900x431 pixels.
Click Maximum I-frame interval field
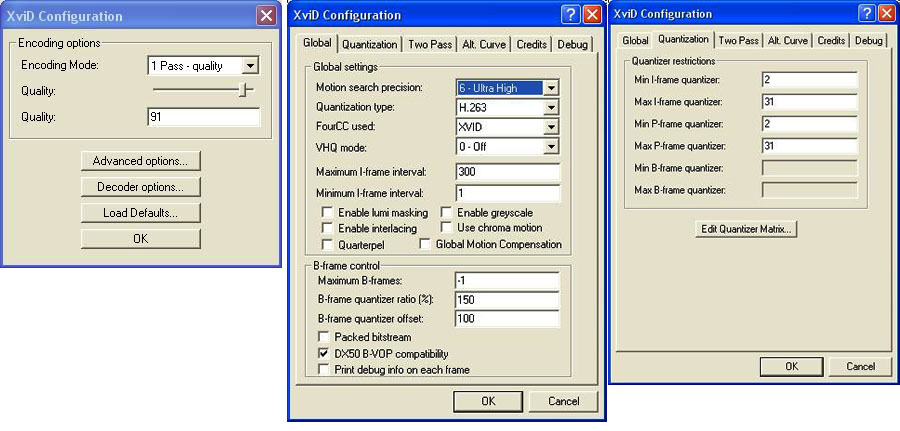coord(508,172)
